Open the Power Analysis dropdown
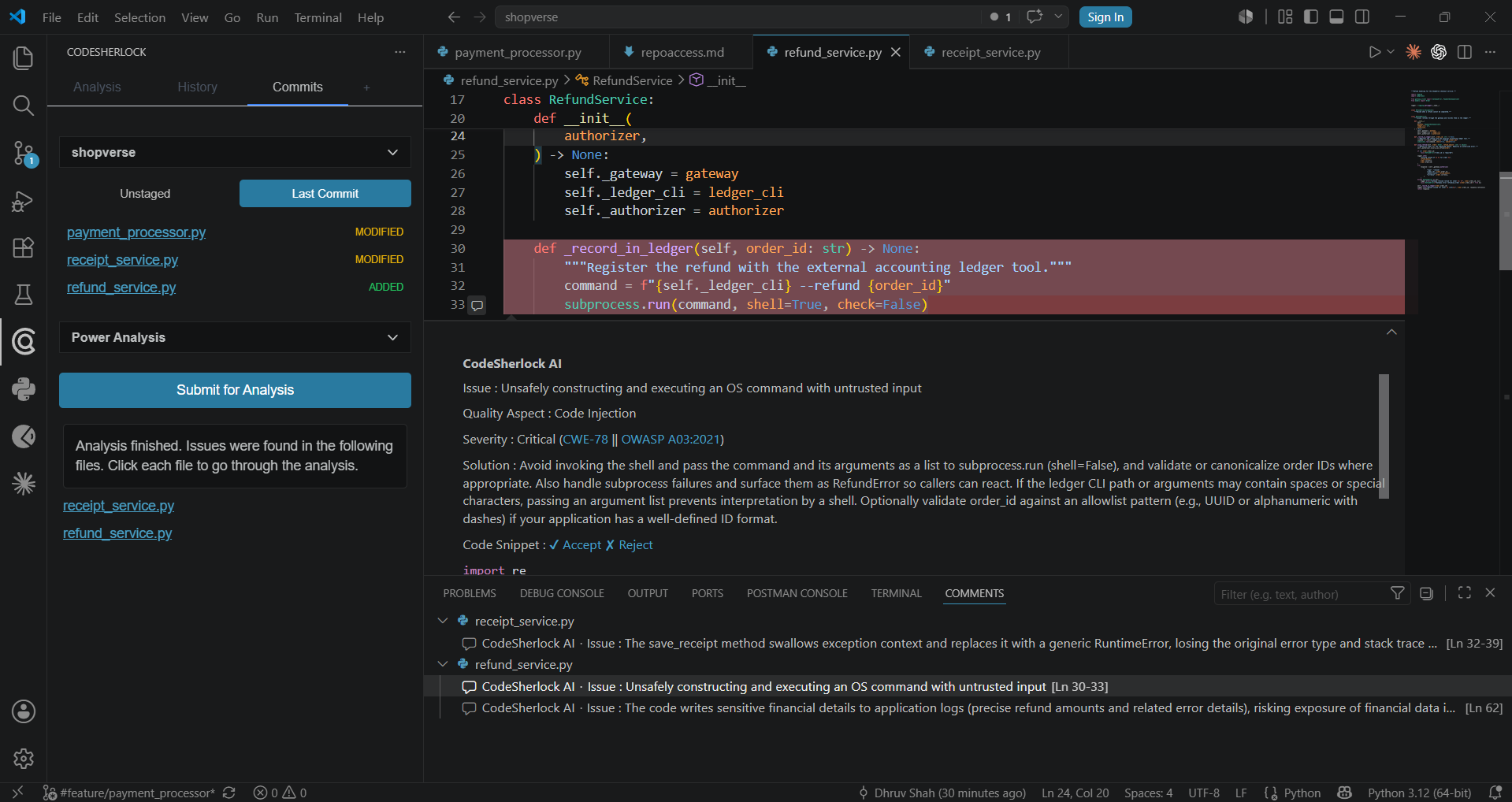 235,337
